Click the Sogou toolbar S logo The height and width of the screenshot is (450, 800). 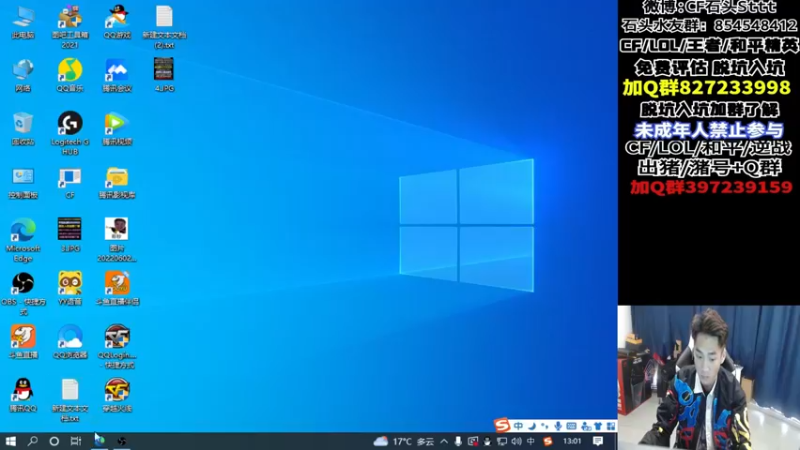coord(502,424)
